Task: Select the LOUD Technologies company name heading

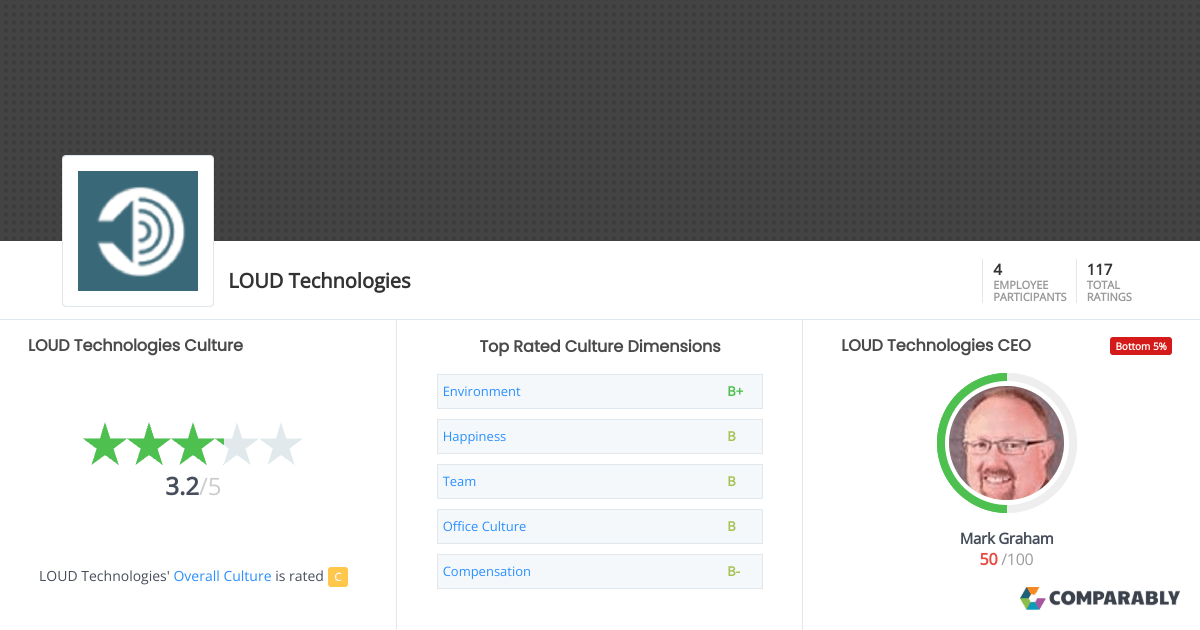Action: [320, 281]
